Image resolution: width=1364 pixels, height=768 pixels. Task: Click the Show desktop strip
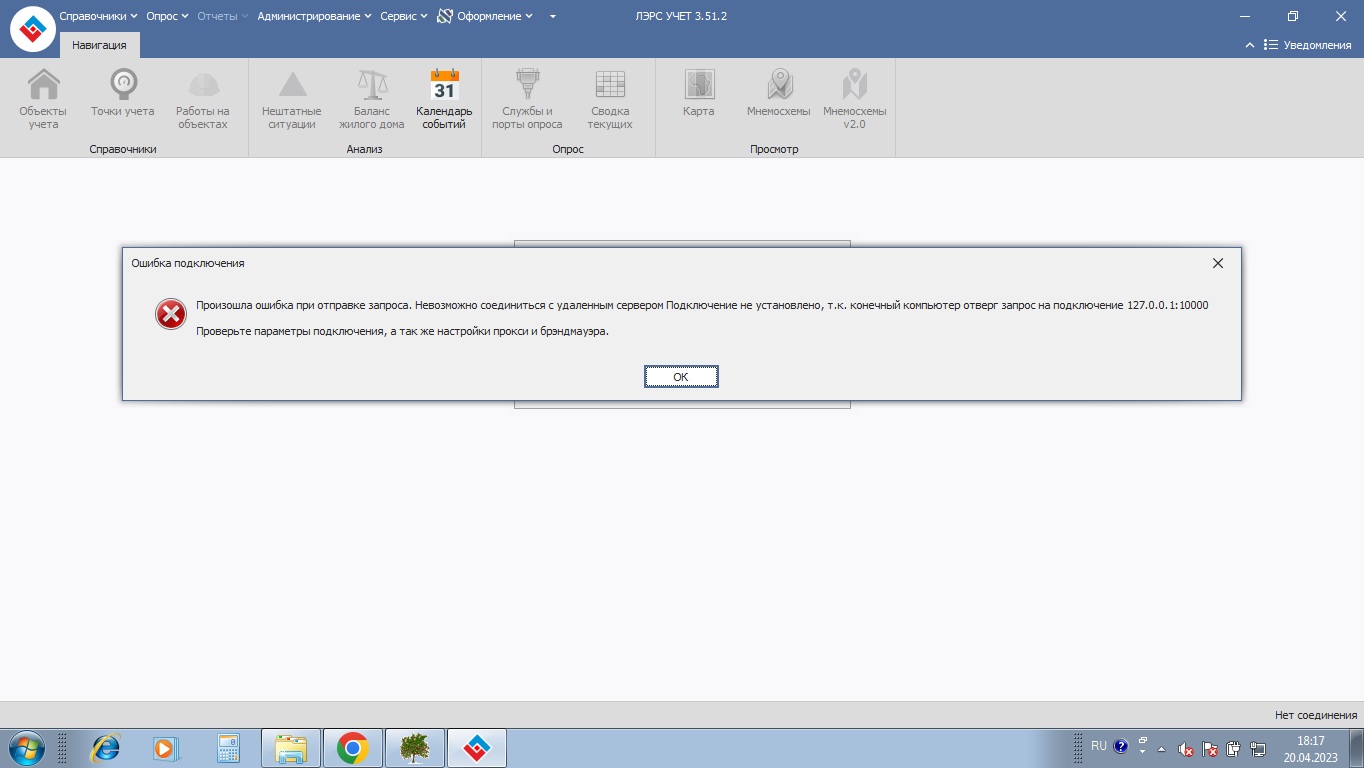[1357, 748]
